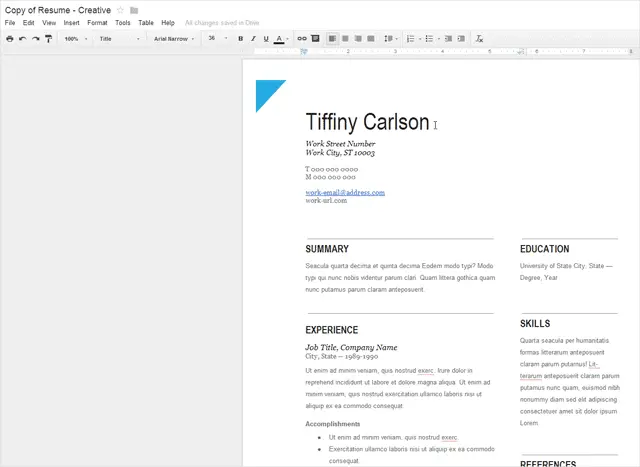Open the Table menu
The height and width of the screenshot is (467, 640).
pos(146,23)
